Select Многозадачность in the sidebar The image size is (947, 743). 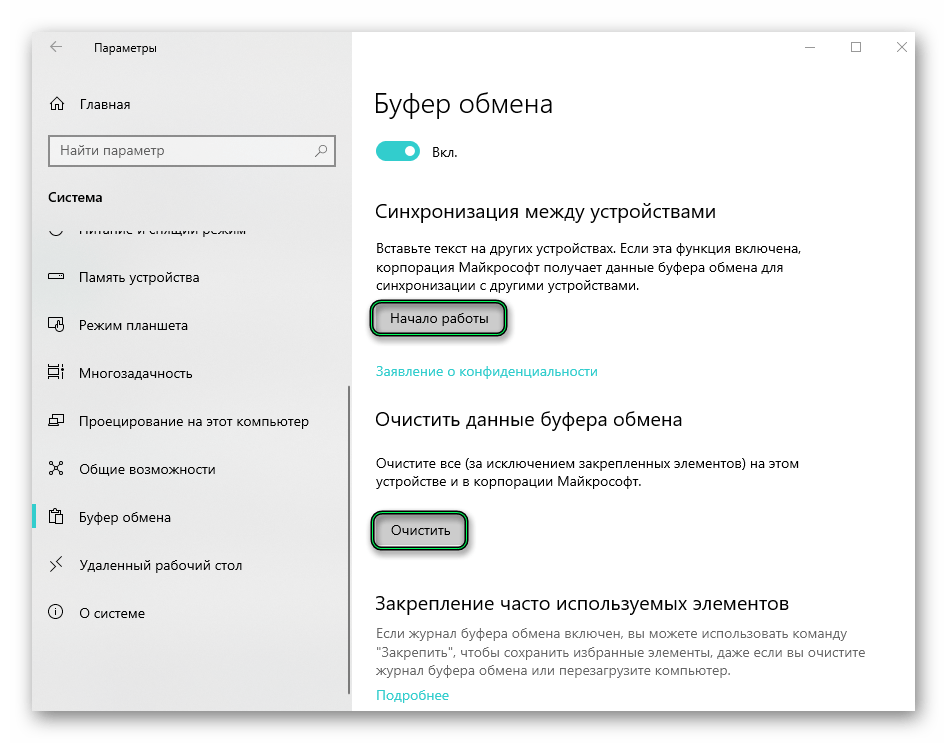pyautogui.click(x=135, y=373)
